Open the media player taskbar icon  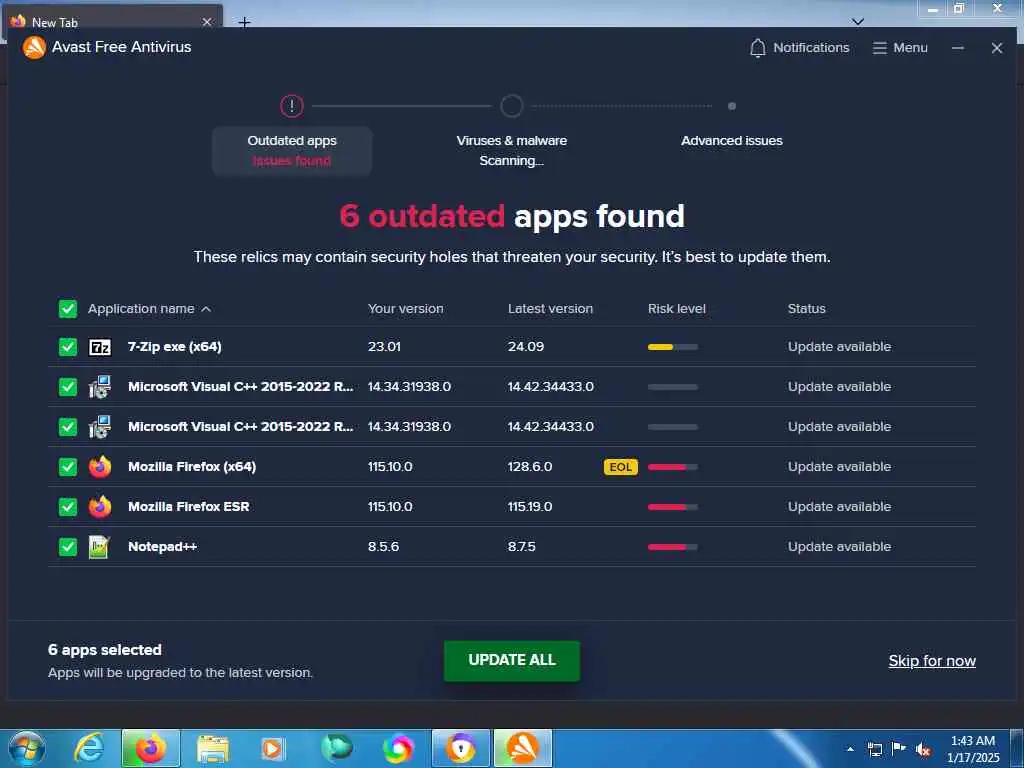click(273, 749)
